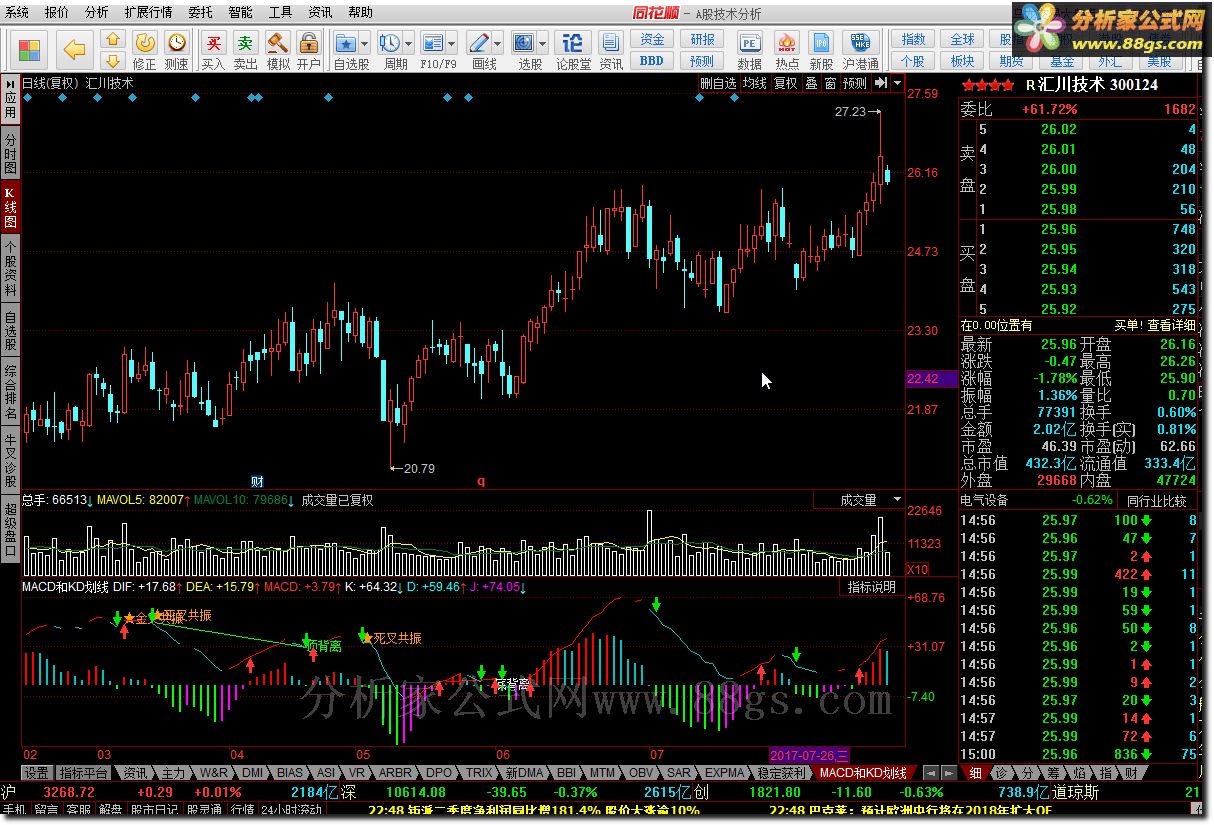Toggle the 预测 forecast chart button

pyautogui.click(x=855, y=84)
